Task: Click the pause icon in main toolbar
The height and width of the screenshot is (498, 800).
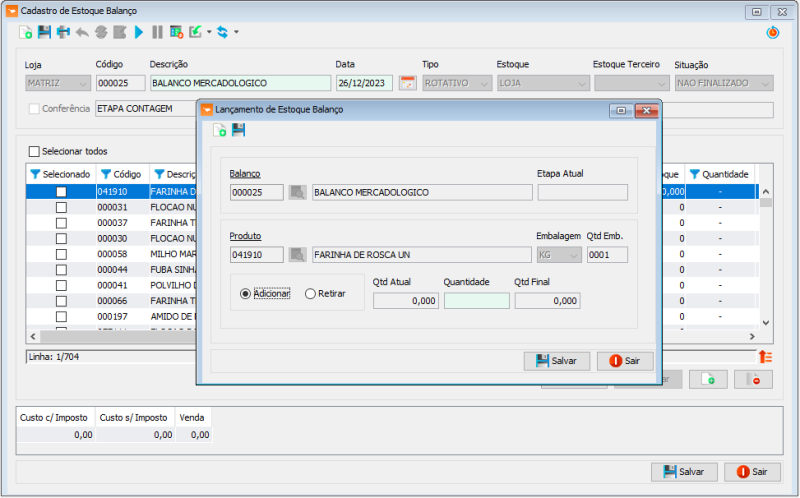Action: coord(158,32)
